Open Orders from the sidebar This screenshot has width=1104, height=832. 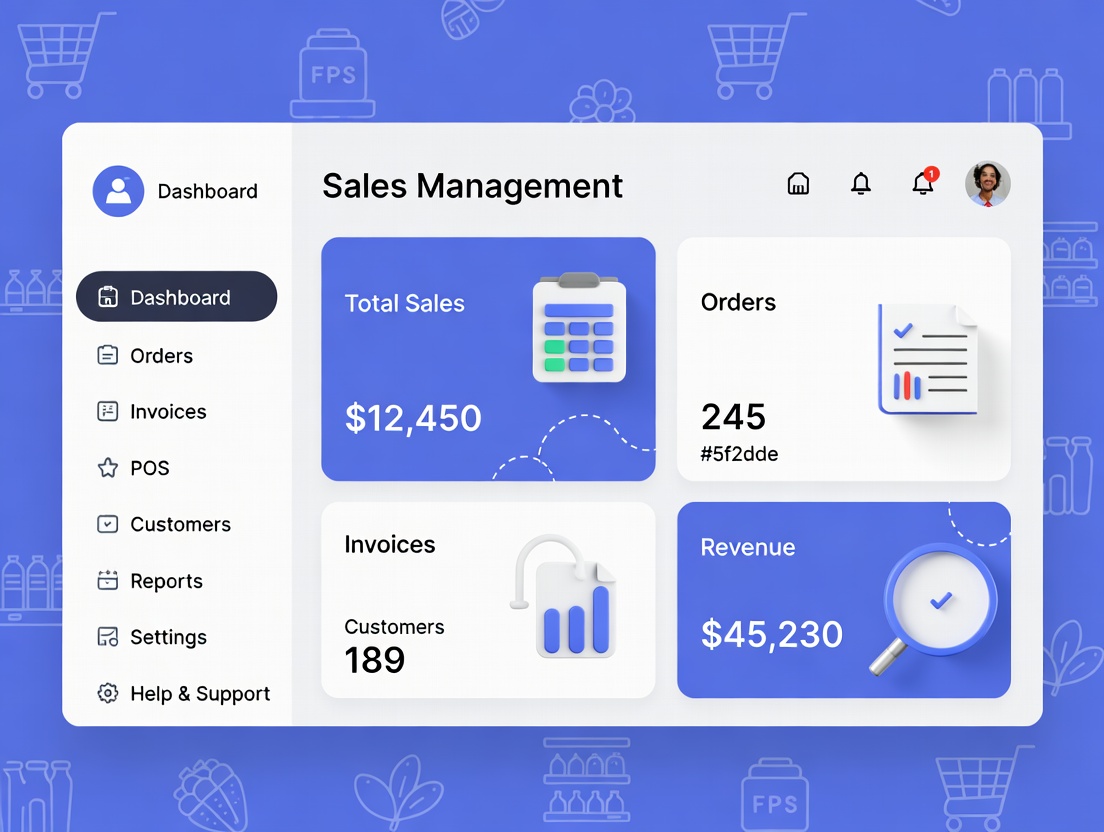coord(161,356)
